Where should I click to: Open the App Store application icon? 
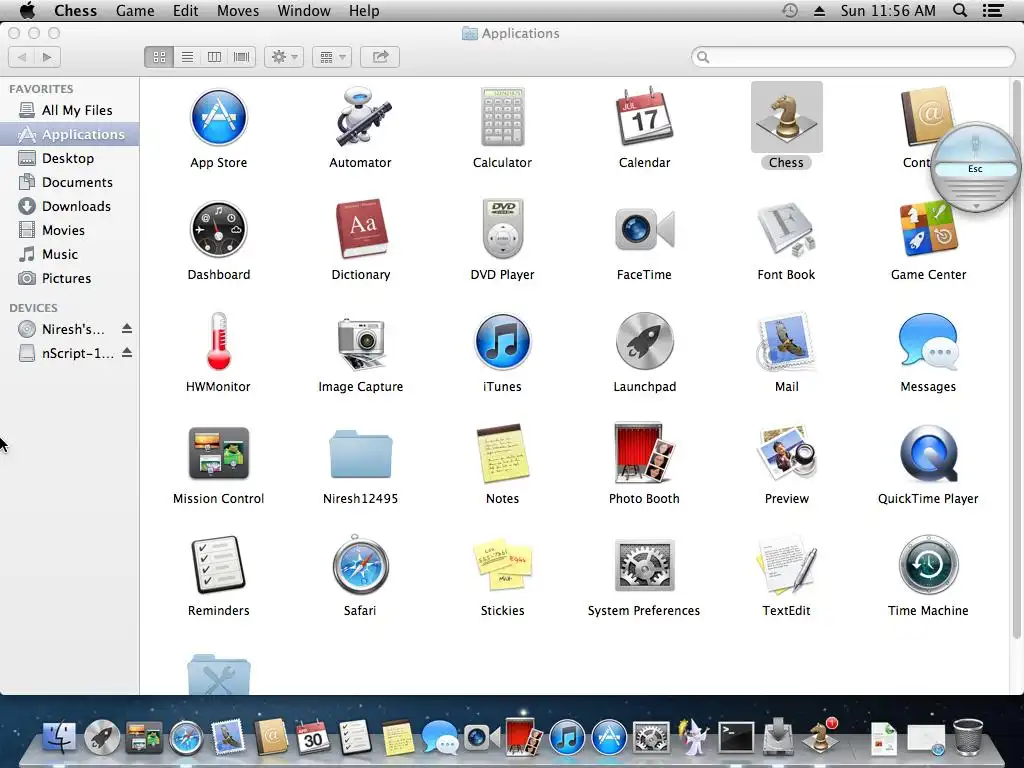tap(218, 118)
